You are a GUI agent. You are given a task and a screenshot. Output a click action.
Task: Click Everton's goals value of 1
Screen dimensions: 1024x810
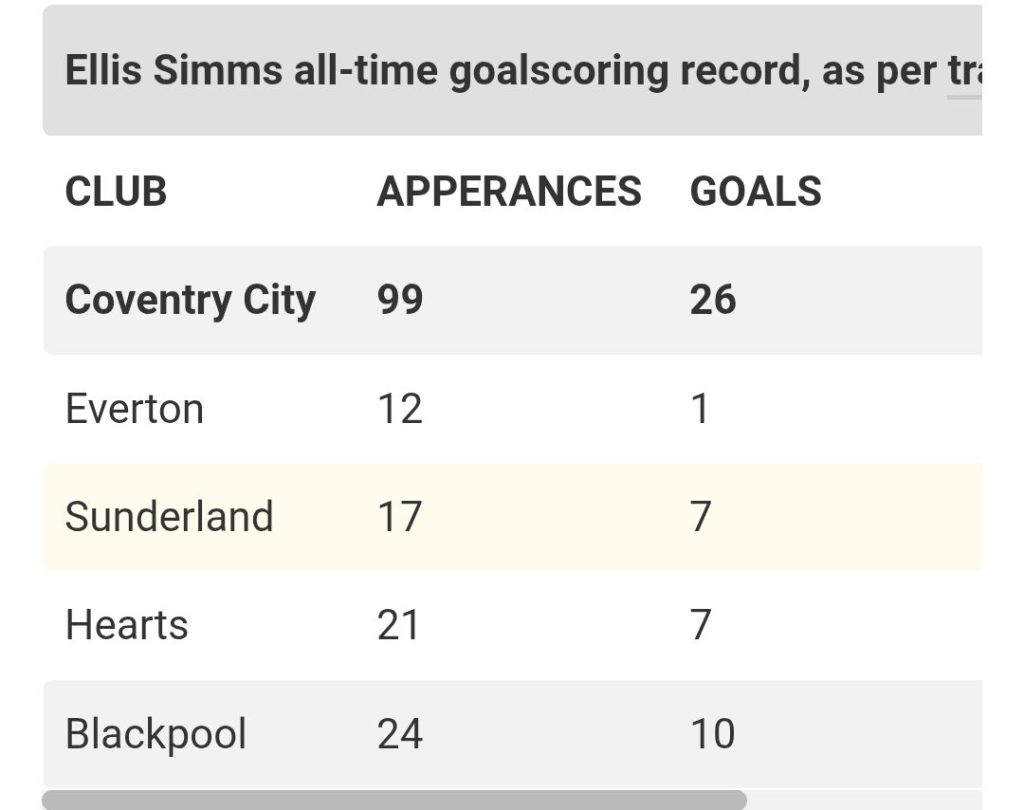point(699,409)
